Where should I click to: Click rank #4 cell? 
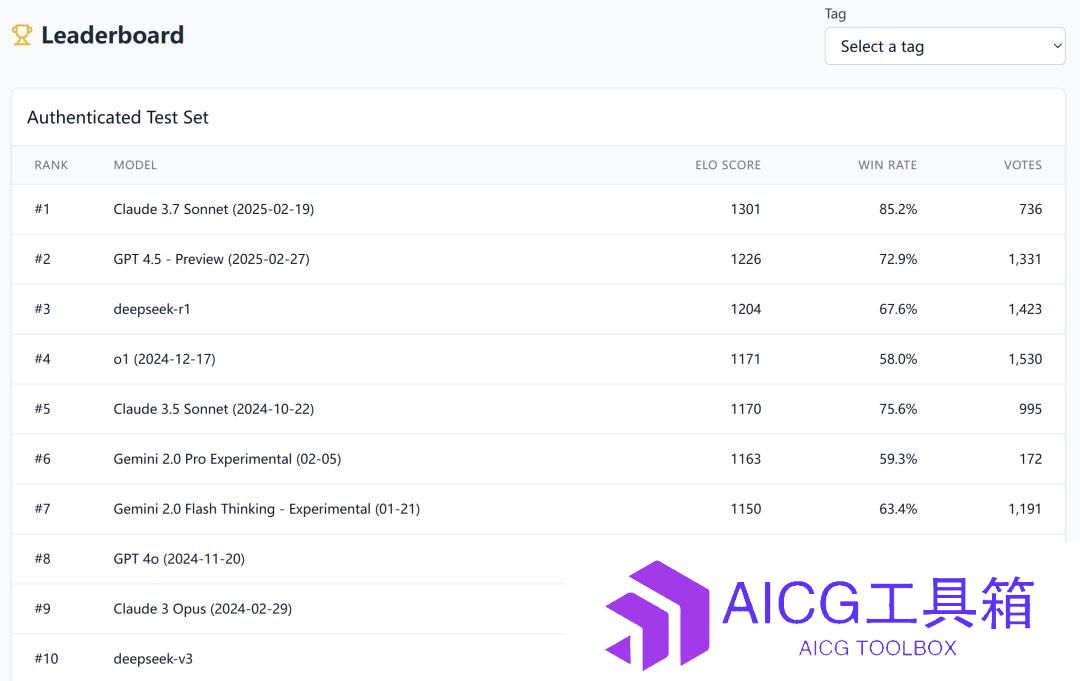point(43,359)
